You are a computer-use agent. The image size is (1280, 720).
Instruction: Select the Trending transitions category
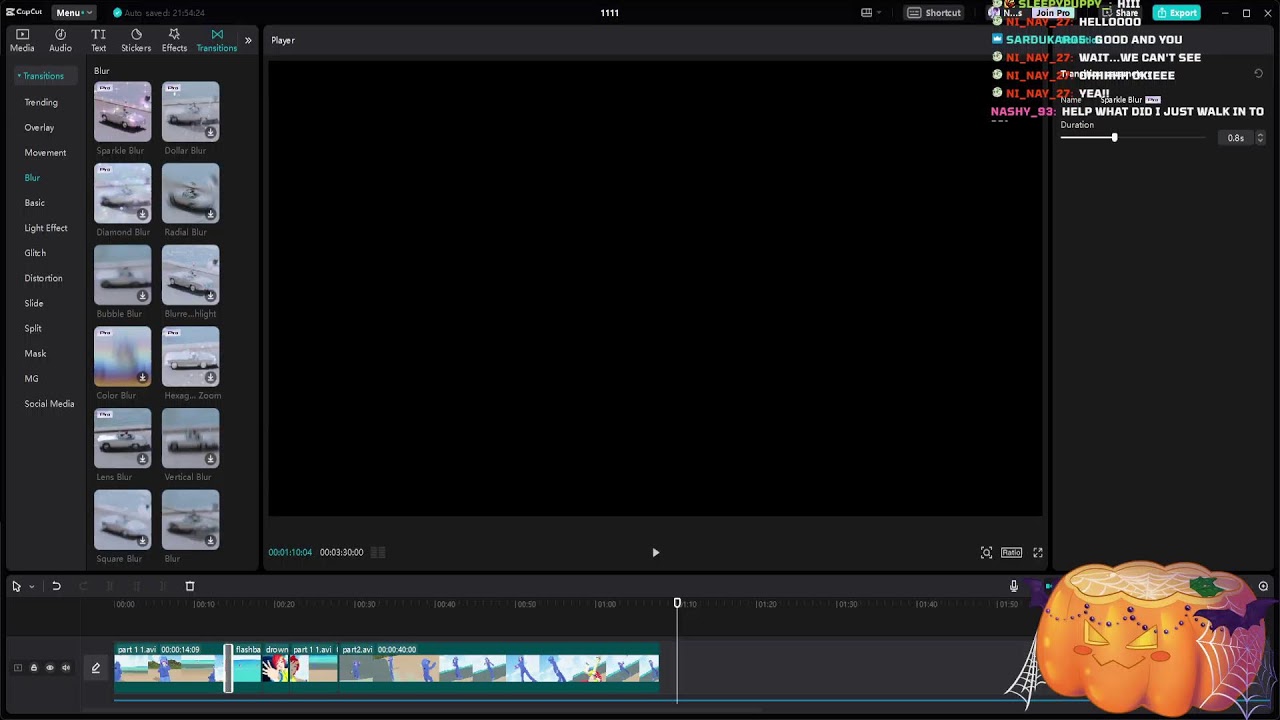[41, 102]
